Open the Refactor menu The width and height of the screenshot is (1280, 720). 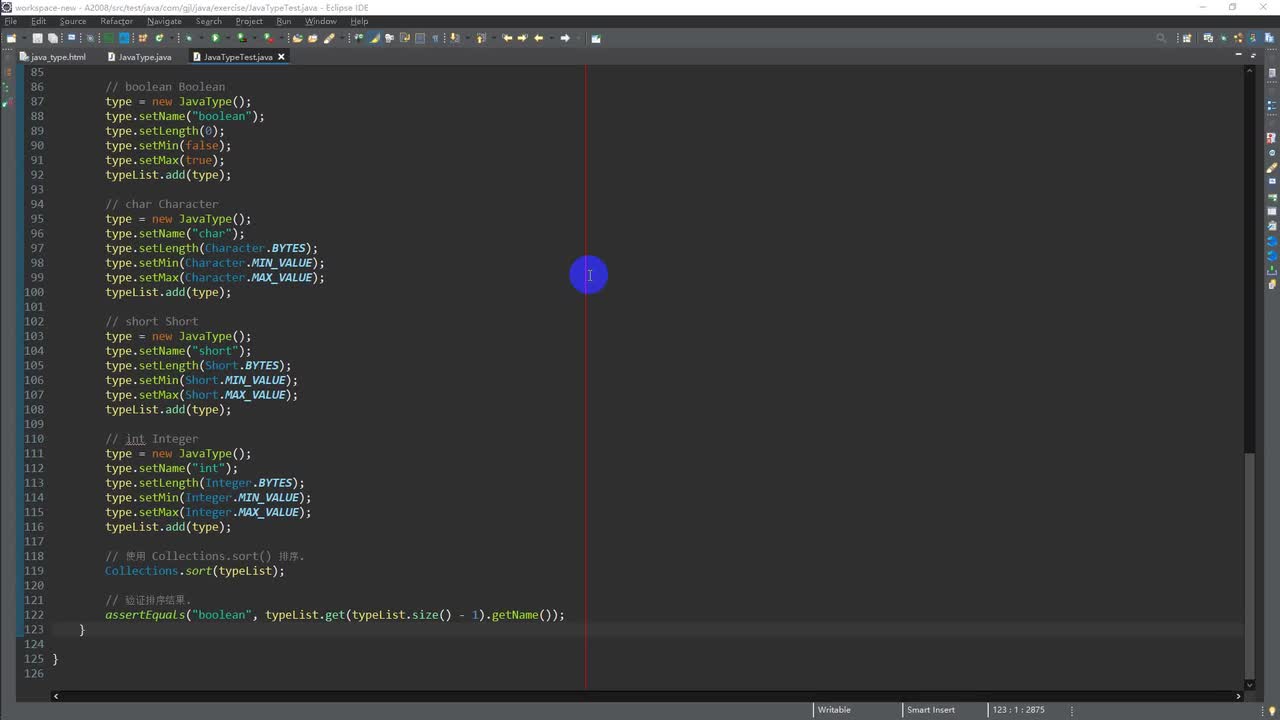pos(116,21)
